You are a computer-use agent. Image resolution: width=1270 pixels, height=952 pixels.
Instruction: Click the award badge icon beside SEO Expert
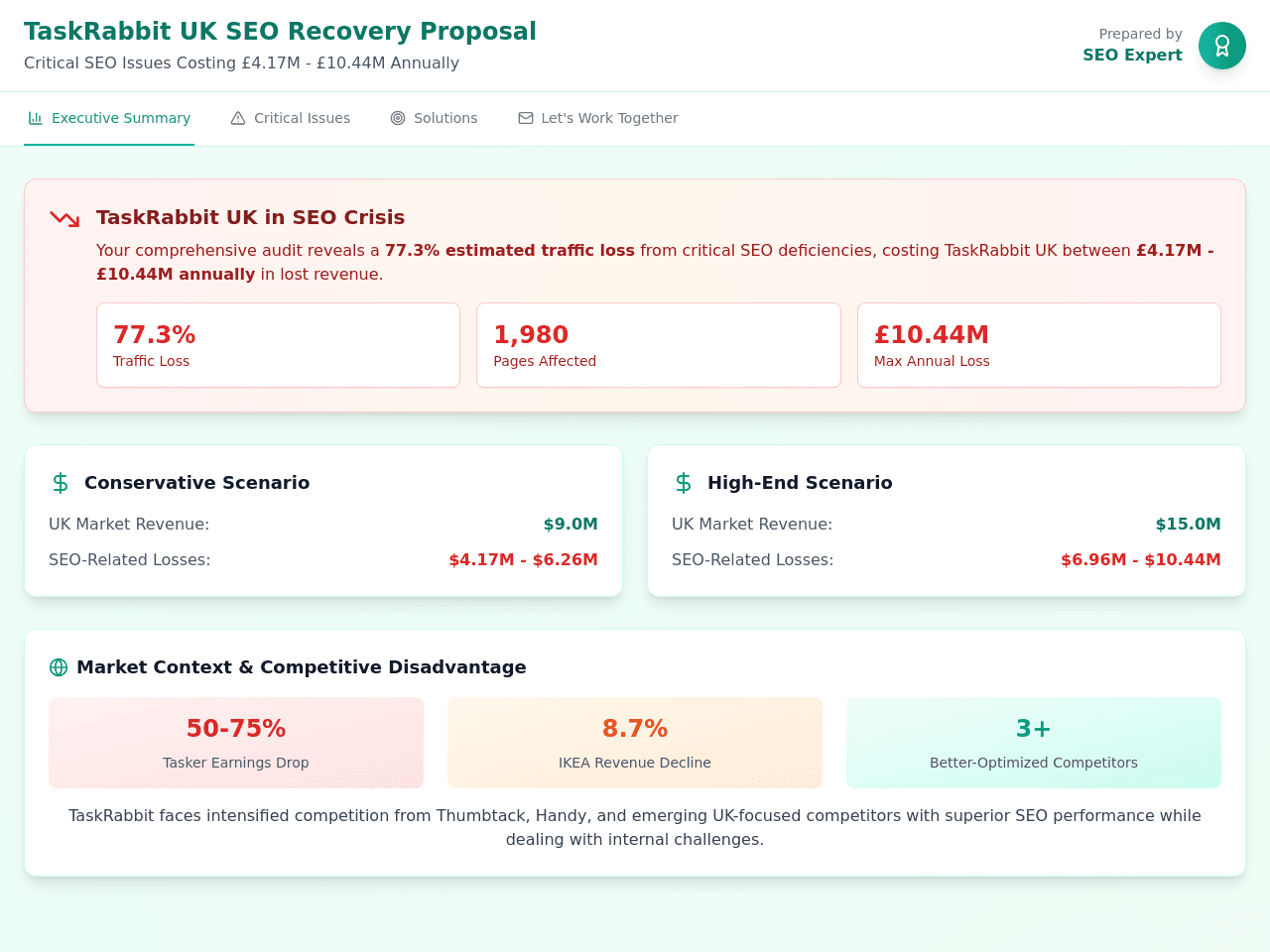tap(1222, 46)
